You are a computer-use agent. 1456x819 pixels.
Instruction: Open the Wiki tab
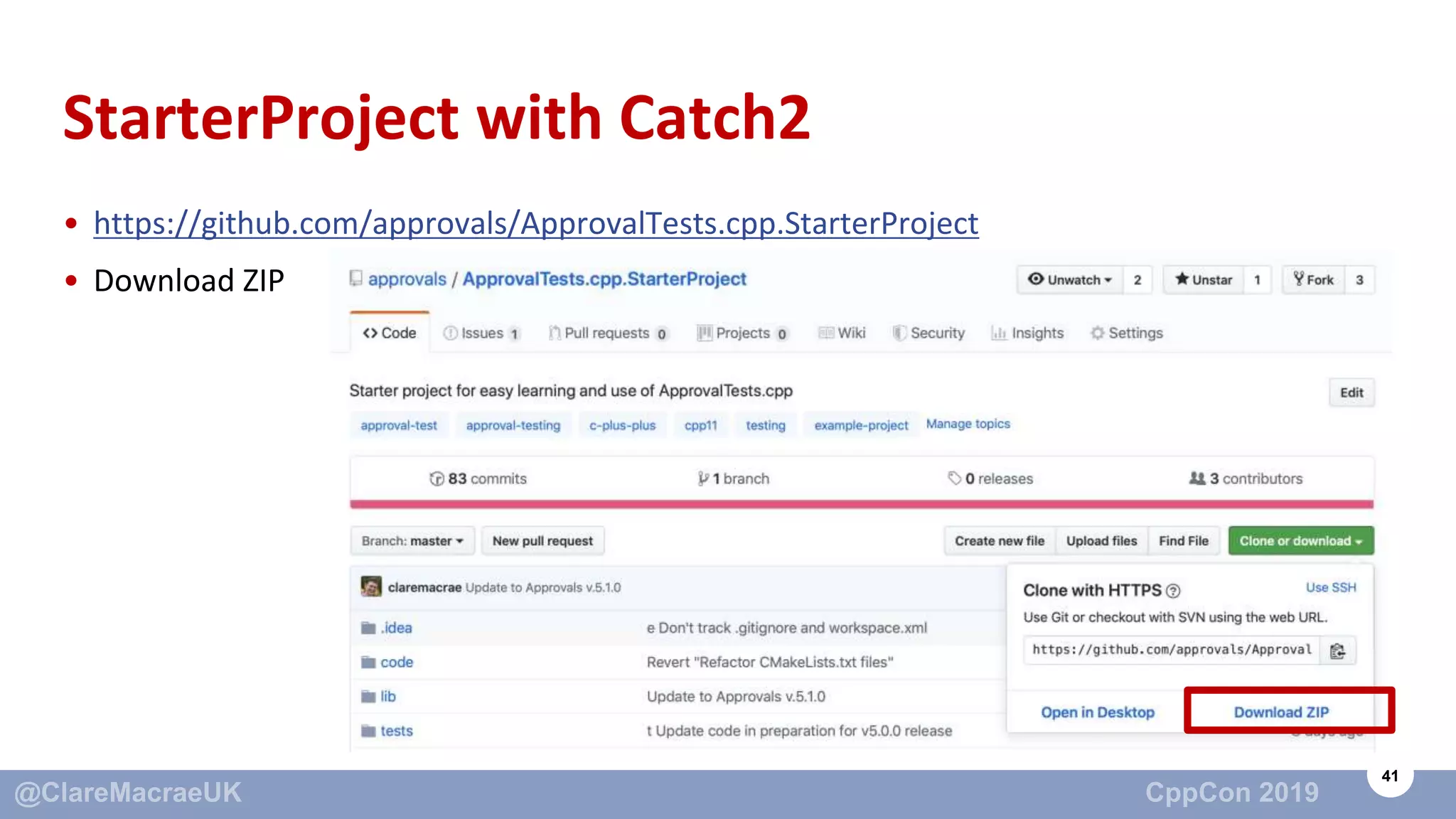tap(842, 333)
